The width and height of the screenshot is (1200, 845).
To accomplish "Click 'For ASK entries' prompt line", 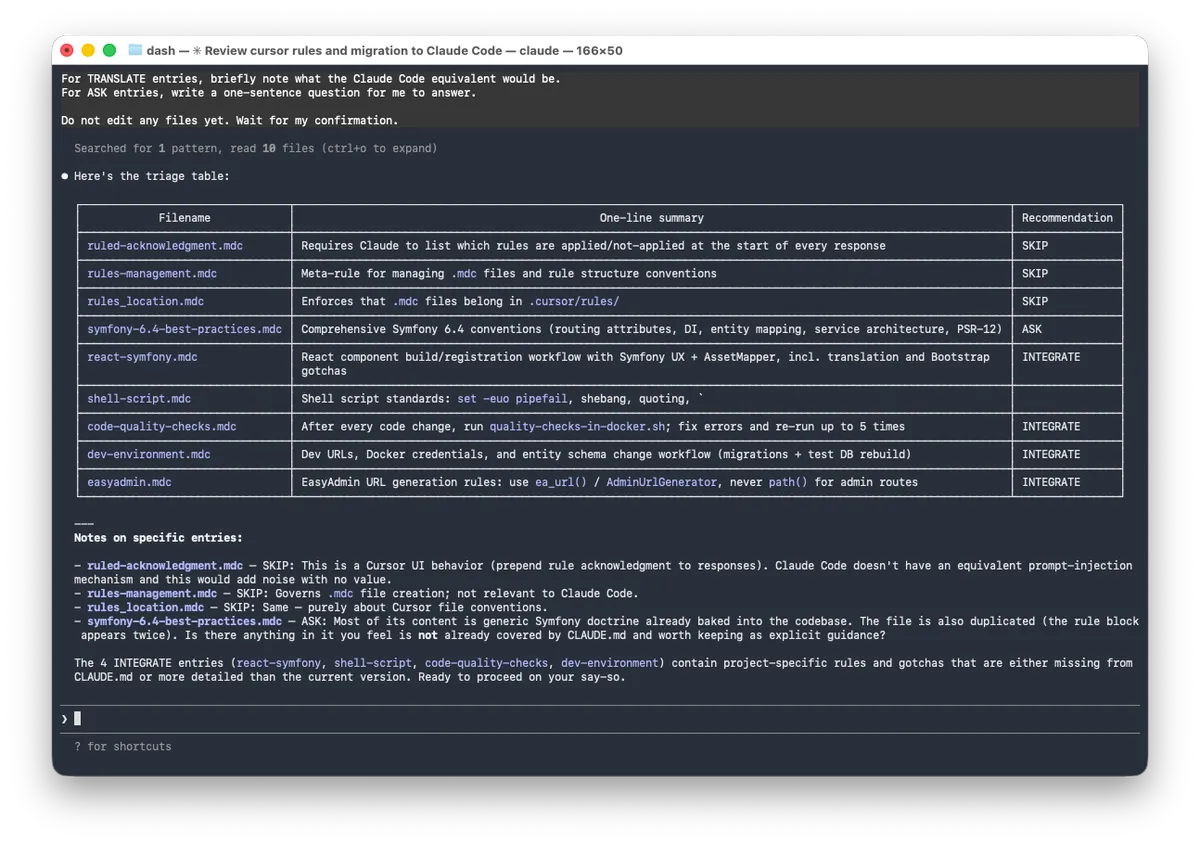I will 268,93.
